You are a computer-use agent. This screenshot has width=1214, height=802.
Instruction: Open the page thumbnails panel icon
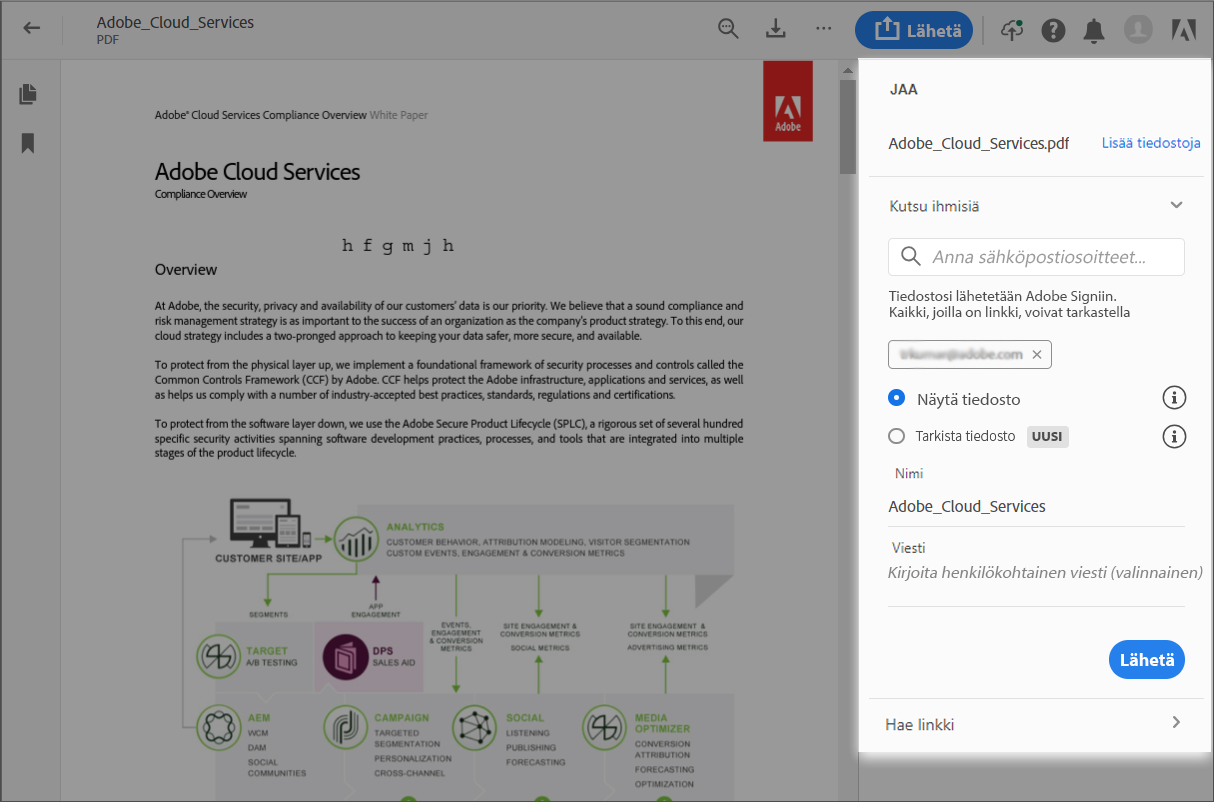(28, 95)
